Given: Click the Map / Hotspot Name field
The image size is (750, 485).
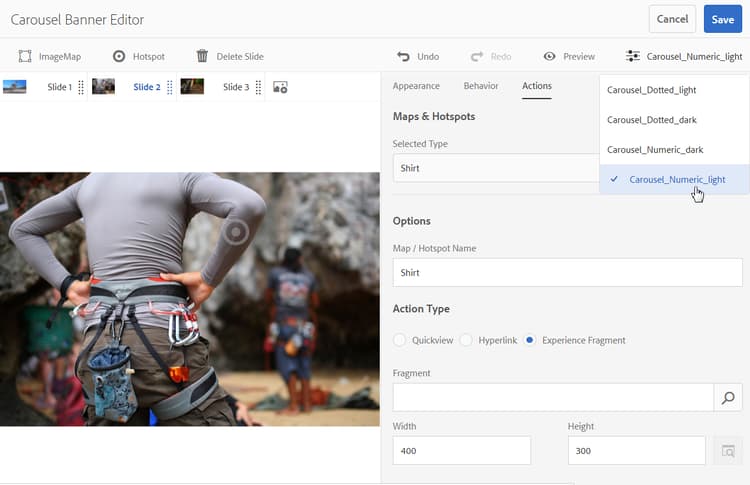Looking at the screenshot, I should [567, 273].
